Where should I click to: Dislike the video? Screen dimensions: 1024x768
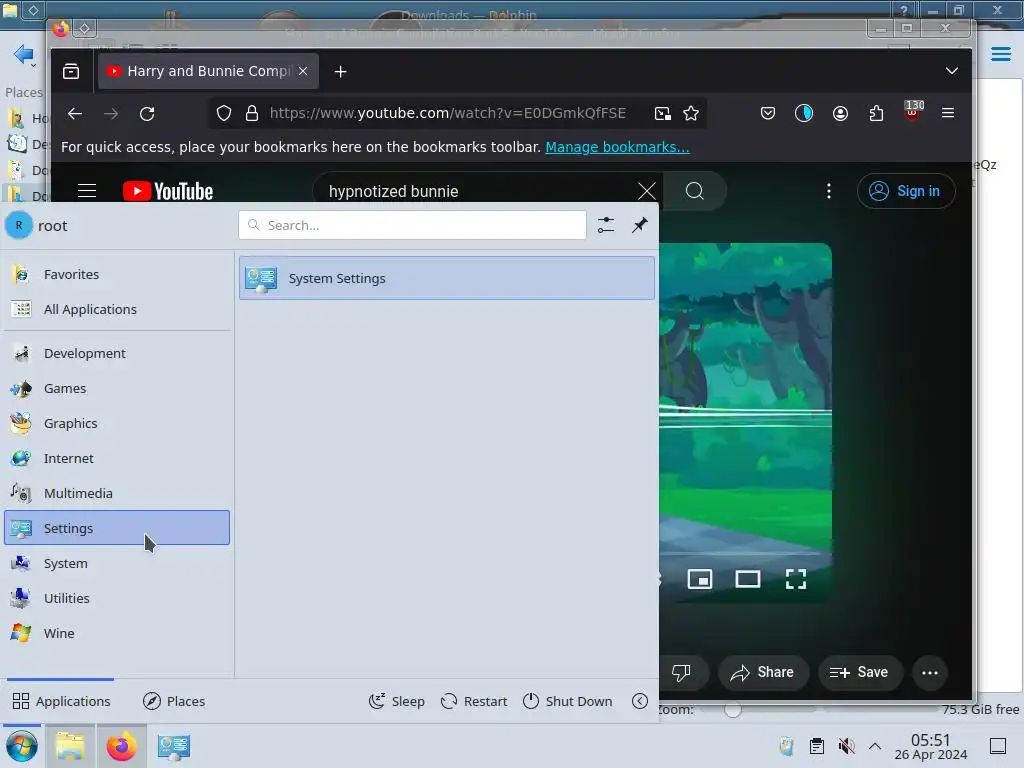681,673
